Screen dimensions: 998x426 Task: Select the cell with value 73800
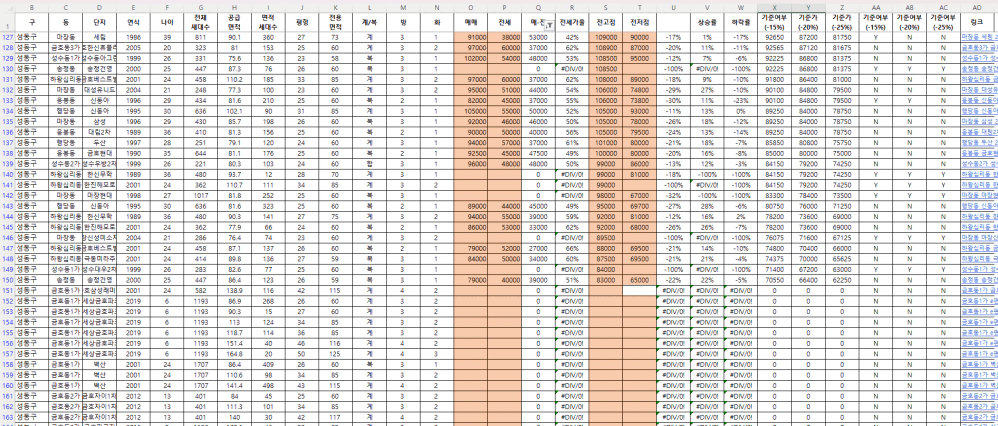coord(639,100)
